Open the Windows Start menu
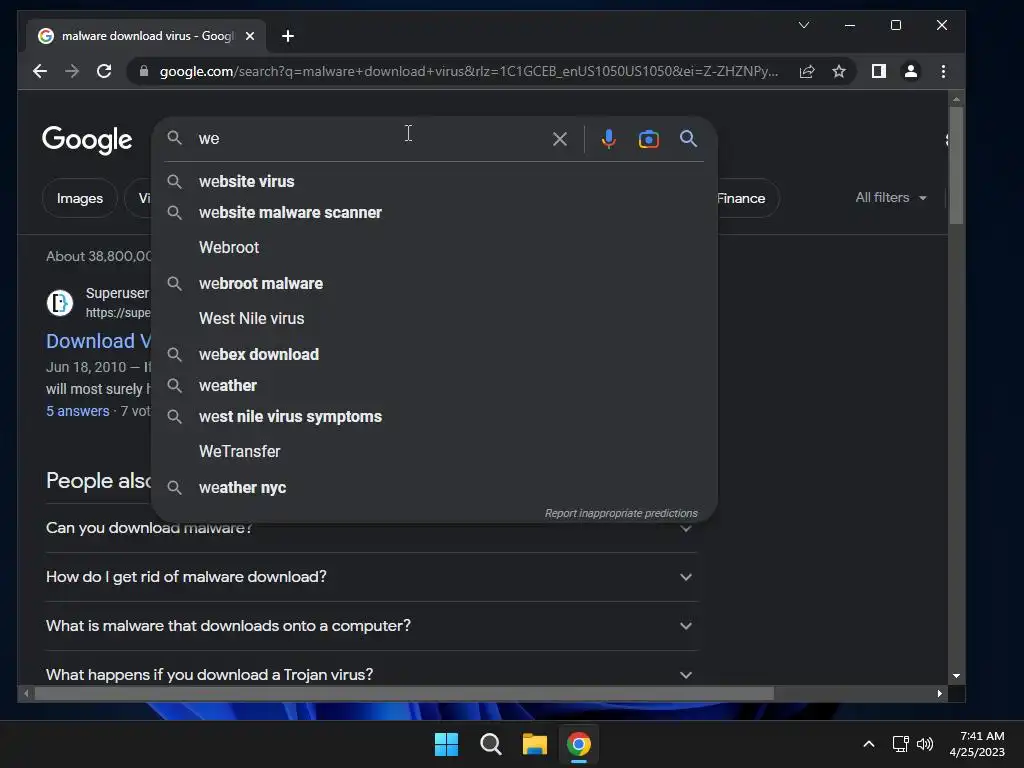Viewport: 1024px width, 768px height. click(447, 744)
